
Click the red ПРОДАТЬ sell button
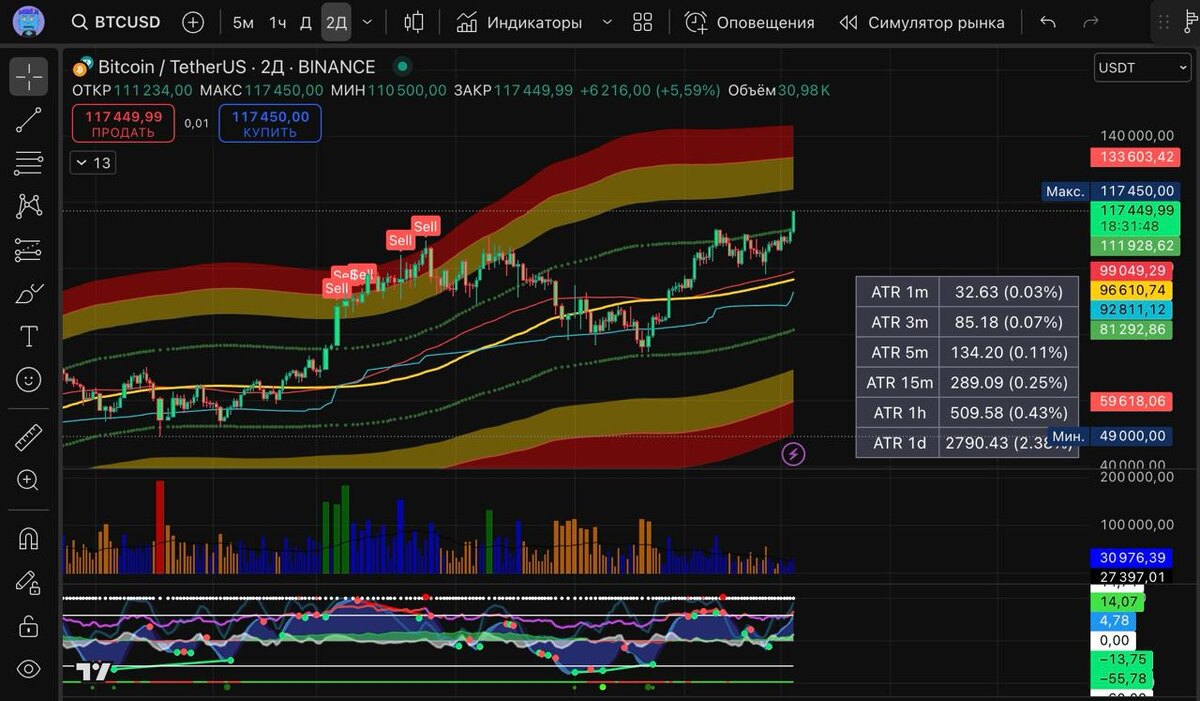point(123,123)
